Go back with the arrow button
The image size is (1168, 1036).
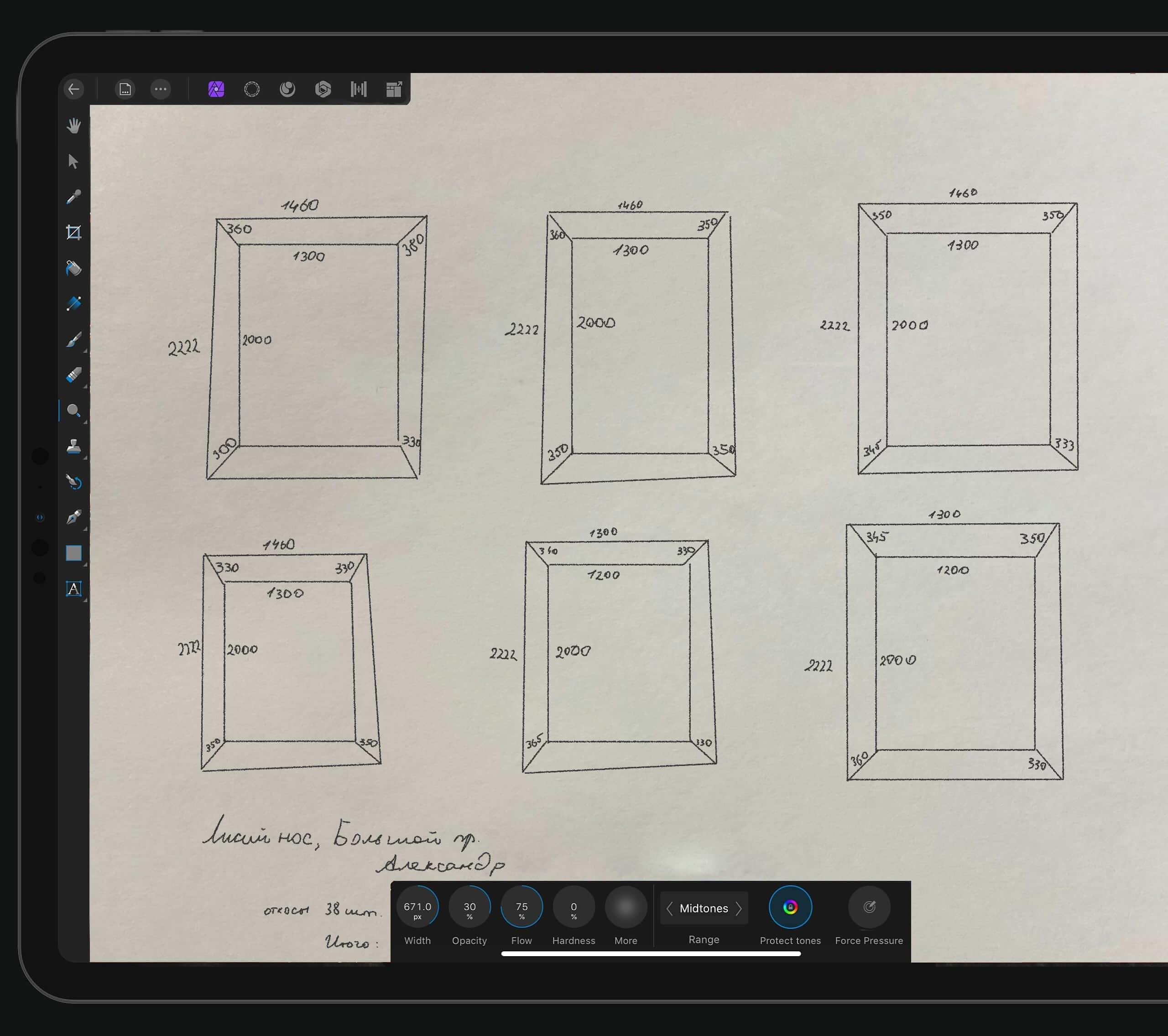tap(74, 89)
